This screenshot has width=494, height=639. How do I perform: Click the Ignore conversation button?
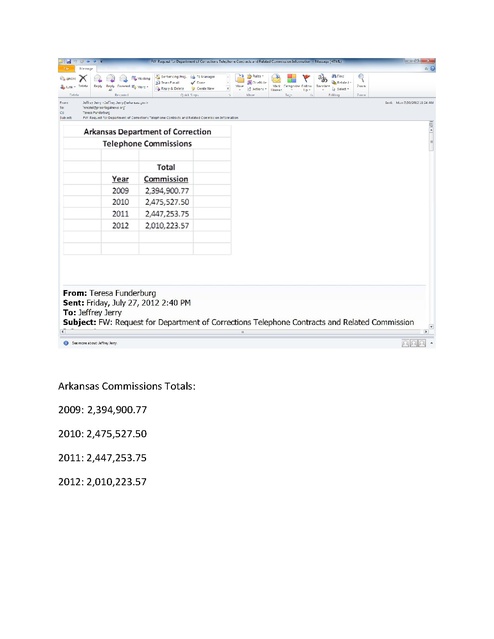(x=68, y=78)
